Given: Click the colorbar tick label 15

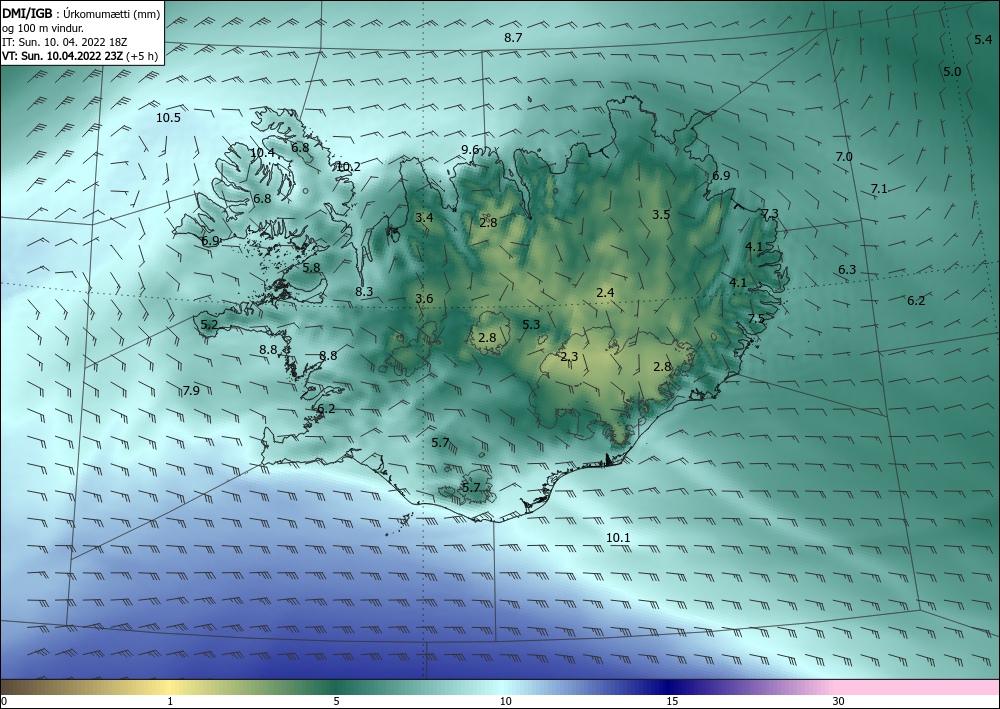Looking at the screenshot, I should click(x=672, y=701).
